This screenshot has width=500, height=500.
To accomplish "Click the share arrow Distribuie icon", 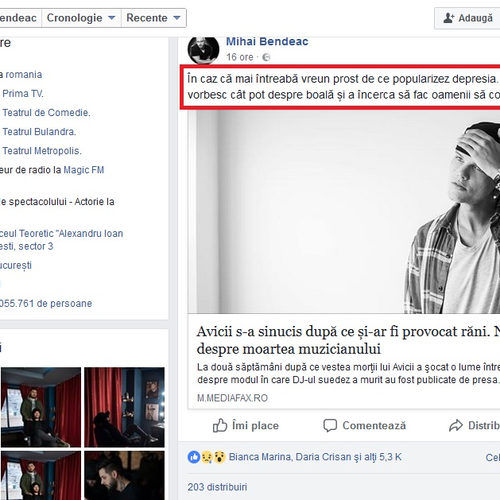I will [456, 425].
